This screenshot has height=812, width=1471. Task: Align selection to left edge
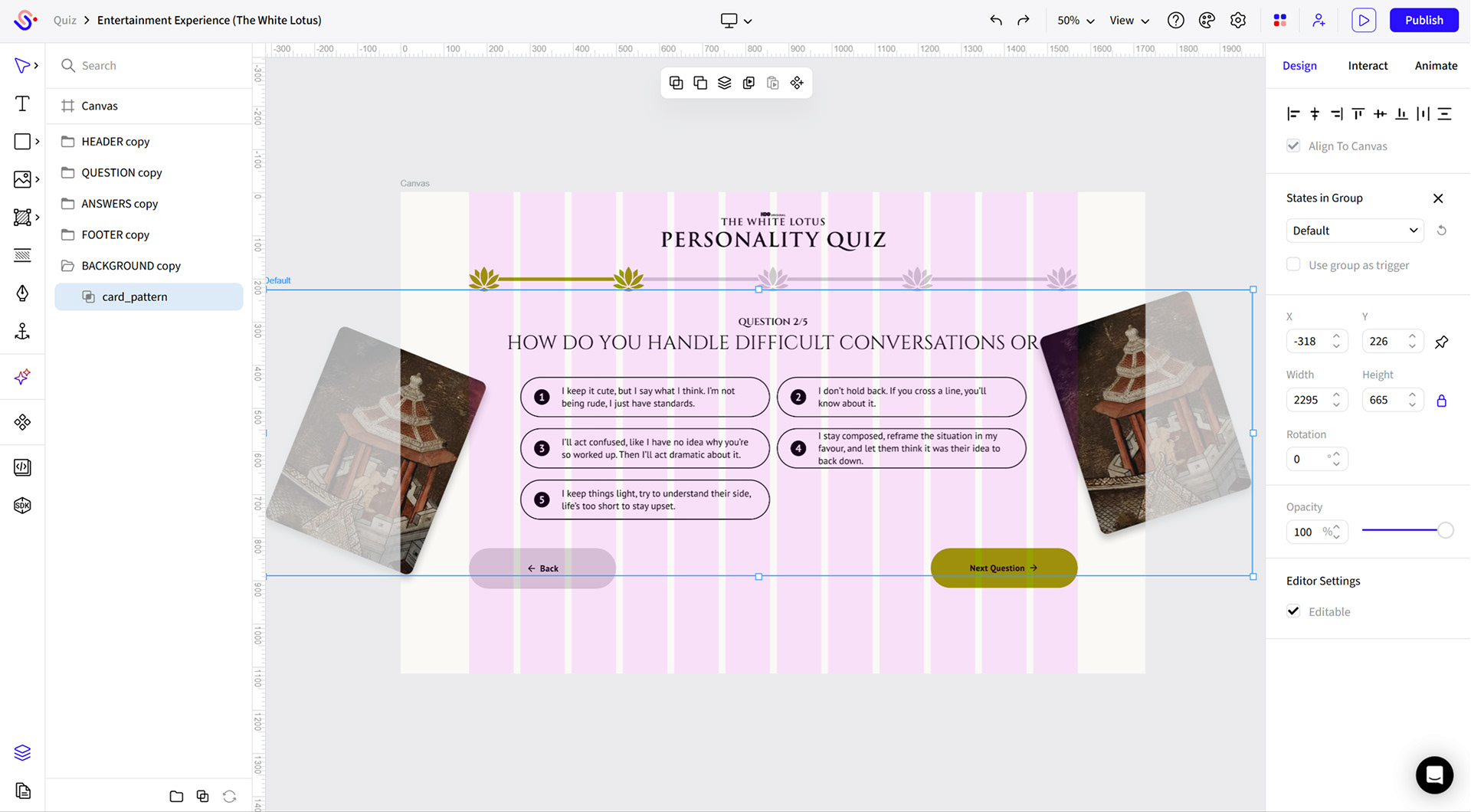tap(1293, 114)
